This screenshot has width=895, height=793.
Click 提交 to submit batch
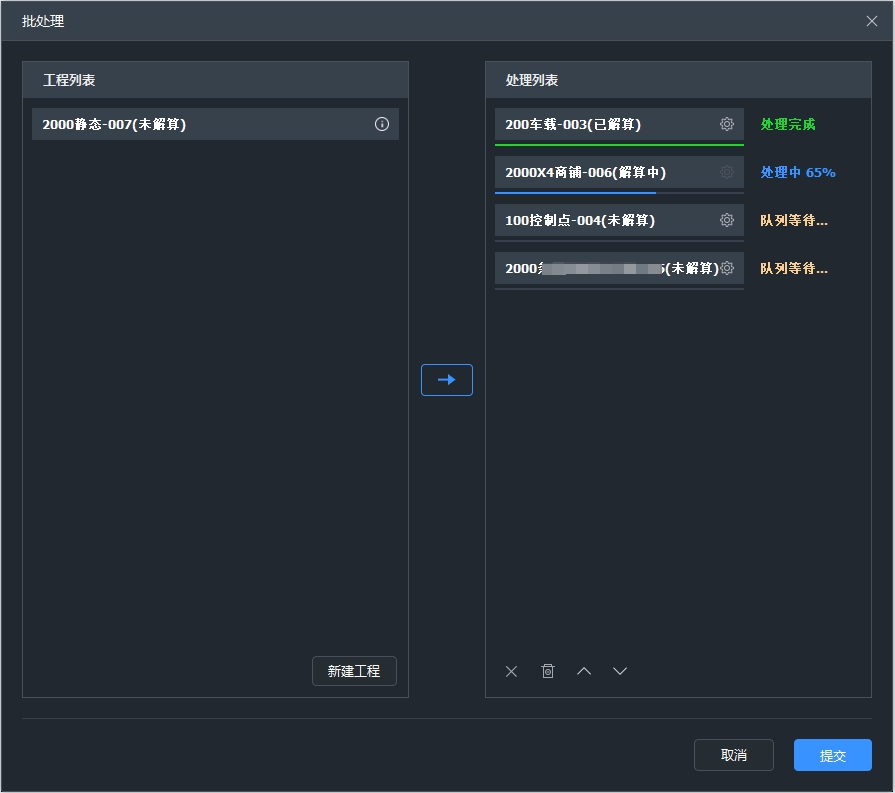click(833, 755)
